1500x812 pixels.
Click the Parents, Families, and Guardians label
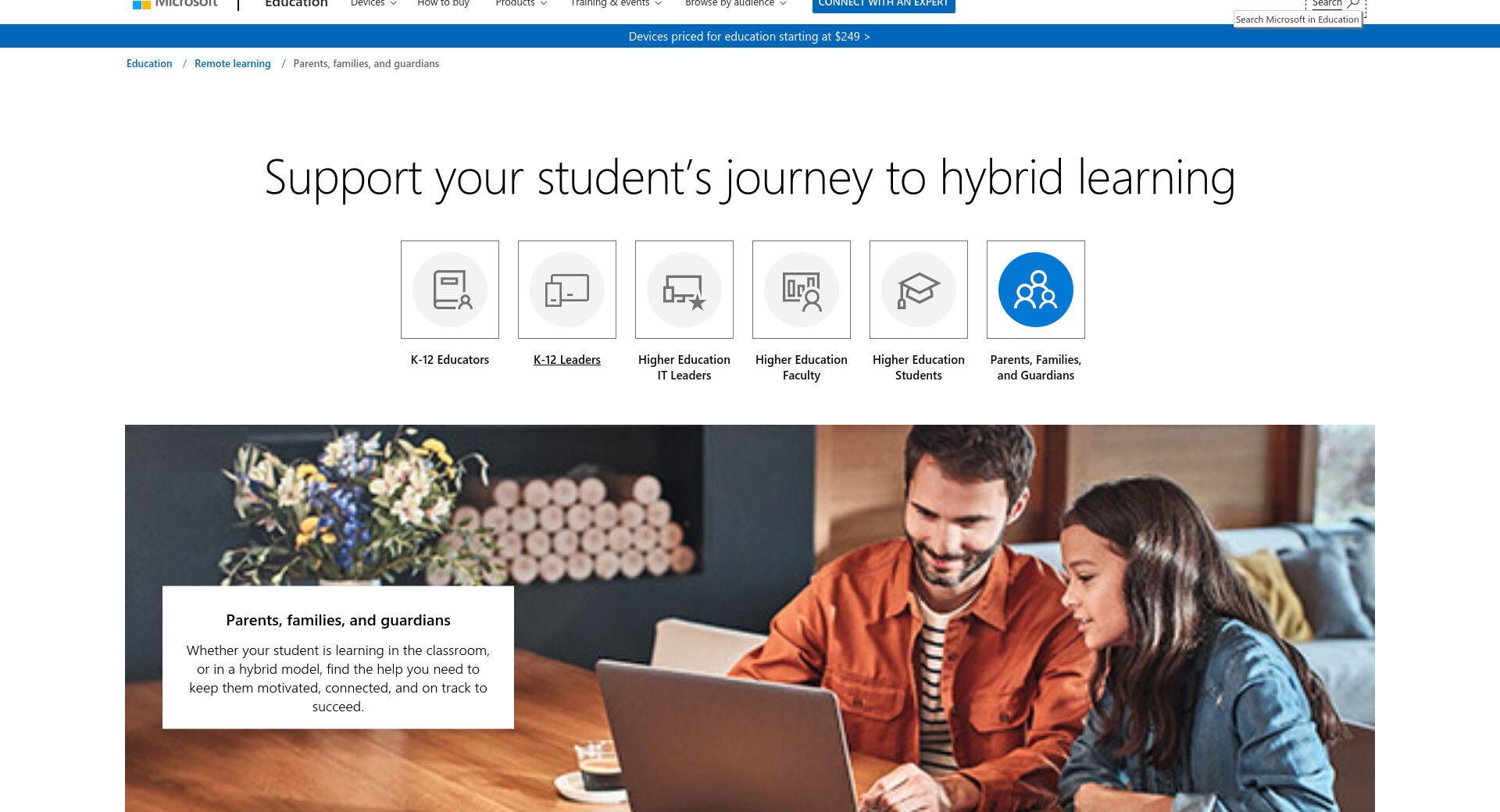coord(1036,368)
